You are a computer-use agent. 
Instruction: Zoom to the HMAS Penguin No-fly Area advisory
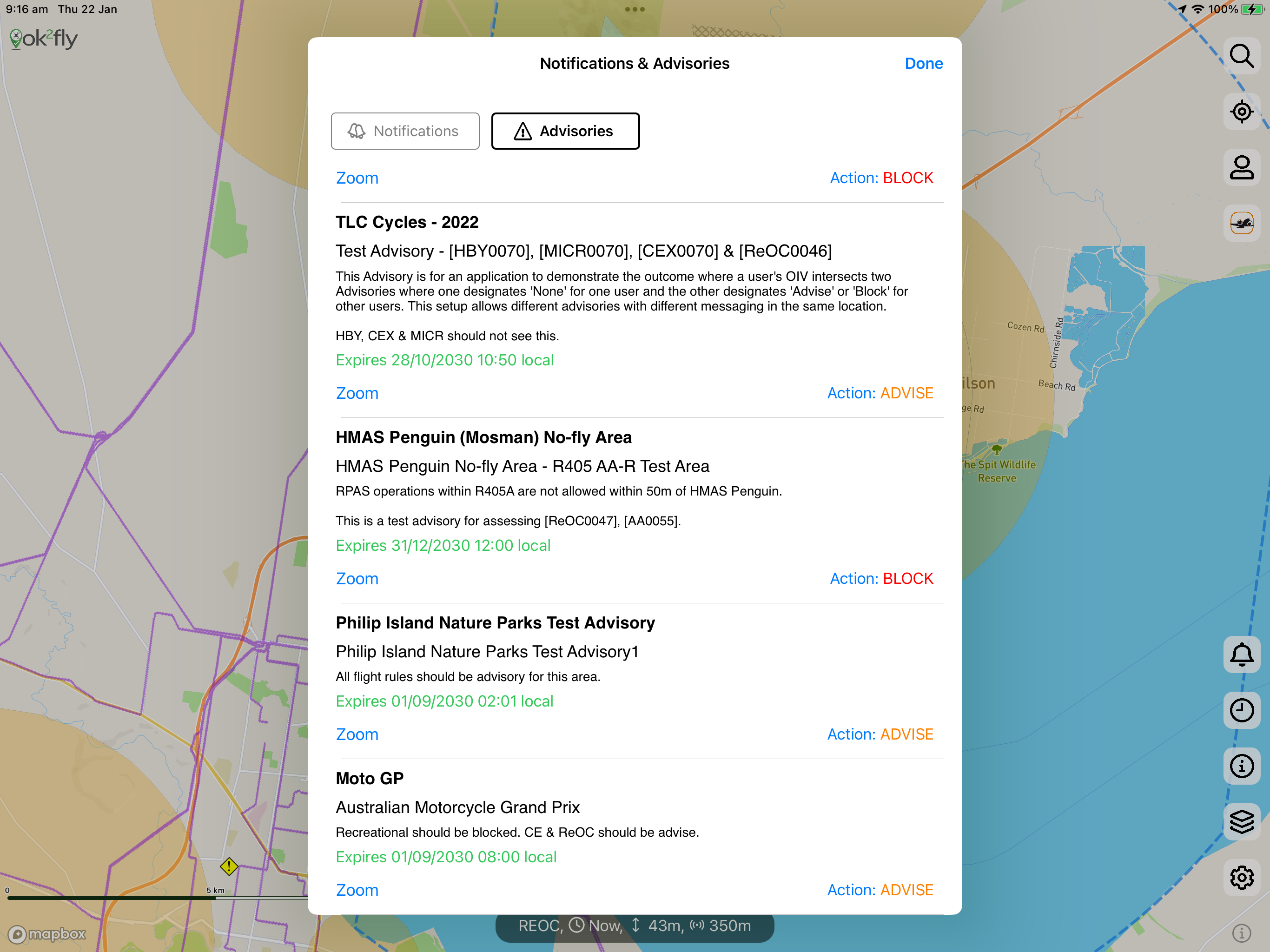click(x=357, y=579)
